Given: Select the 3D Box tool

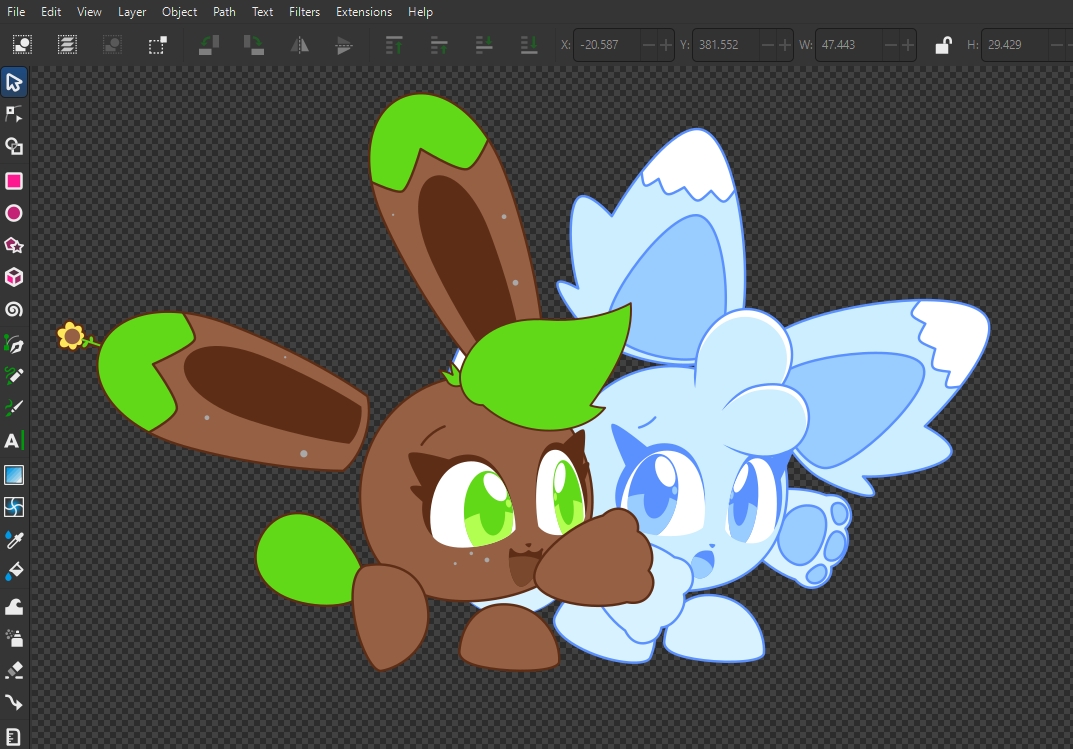Looking at the screenshot, I should coord(14,278).
